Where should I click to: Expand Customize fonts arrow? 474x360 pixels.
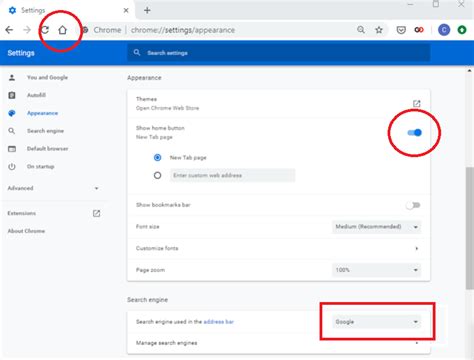click(x=416, y=248)
